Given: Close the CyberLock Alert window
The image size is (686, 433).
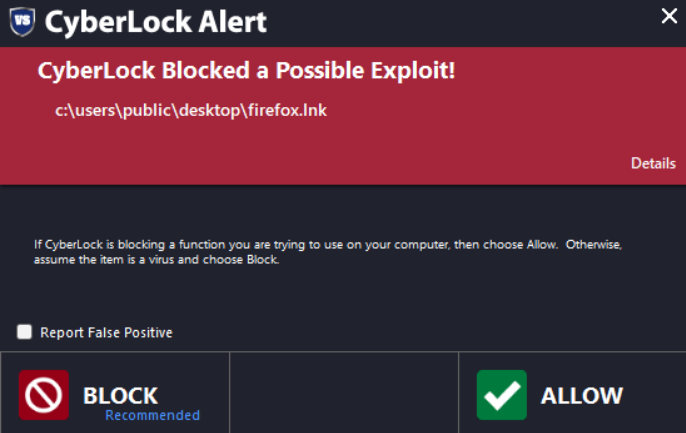Looking at the screenshot, I should click(x=669, y=15).
